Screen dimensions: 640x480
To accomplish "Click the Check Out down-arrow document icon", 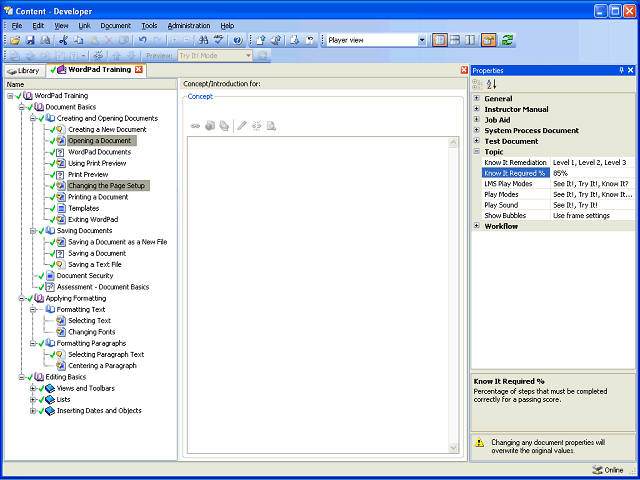I will (x=295, y=40).
